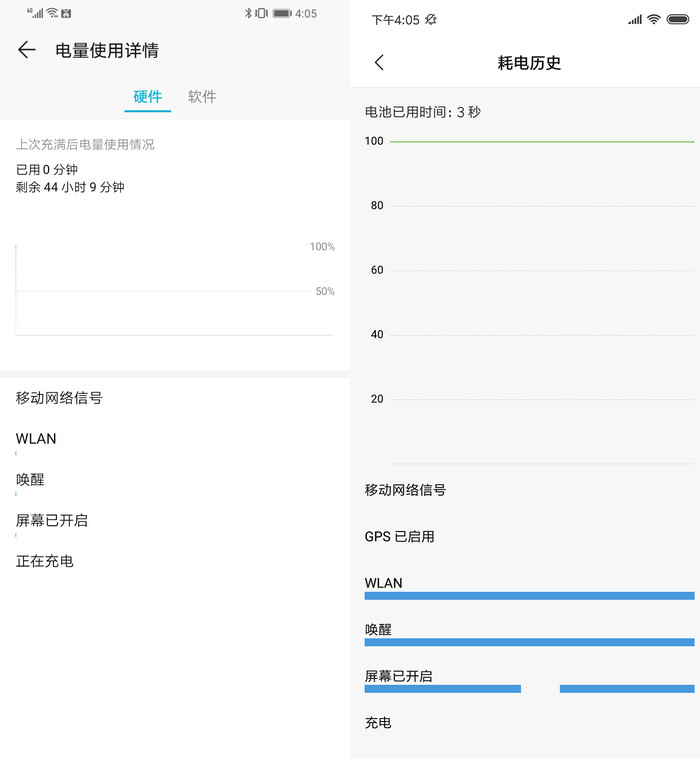Tap the 4:05 clock in left status bar
This screenshot has width=700, height=758.
[306, 14]
